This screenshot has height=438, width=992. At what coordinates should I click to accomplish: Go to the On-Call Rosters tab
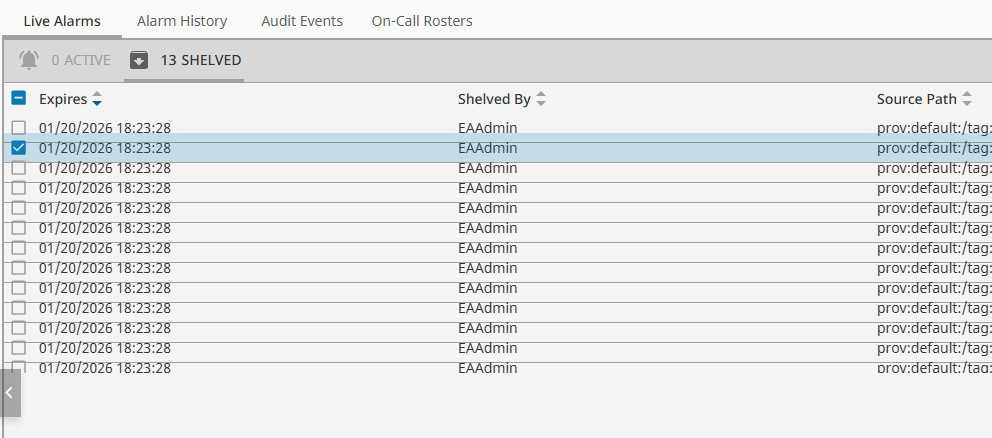[x=422, y=20]
